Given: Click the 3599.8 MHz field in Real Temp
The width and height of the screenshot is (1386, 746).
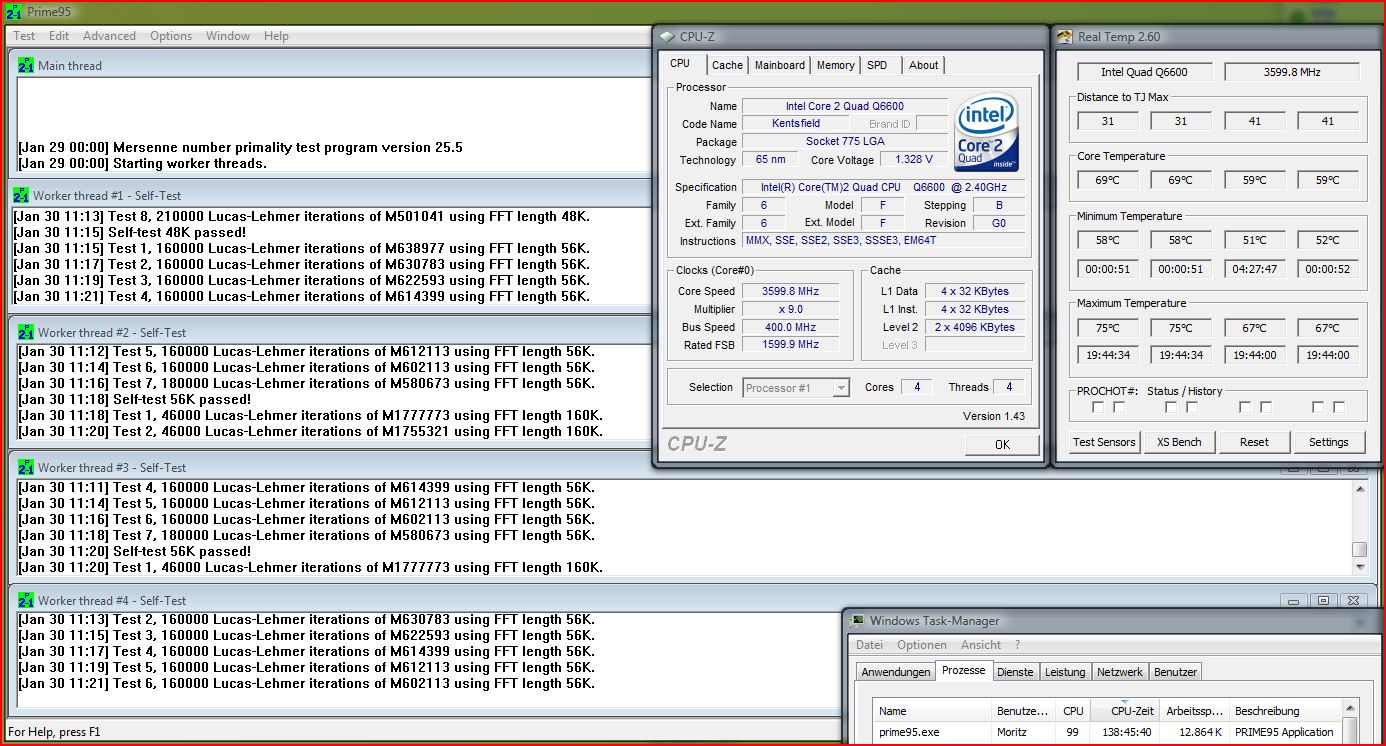Looking at the screenshot, I should [x=1292, y=72].
